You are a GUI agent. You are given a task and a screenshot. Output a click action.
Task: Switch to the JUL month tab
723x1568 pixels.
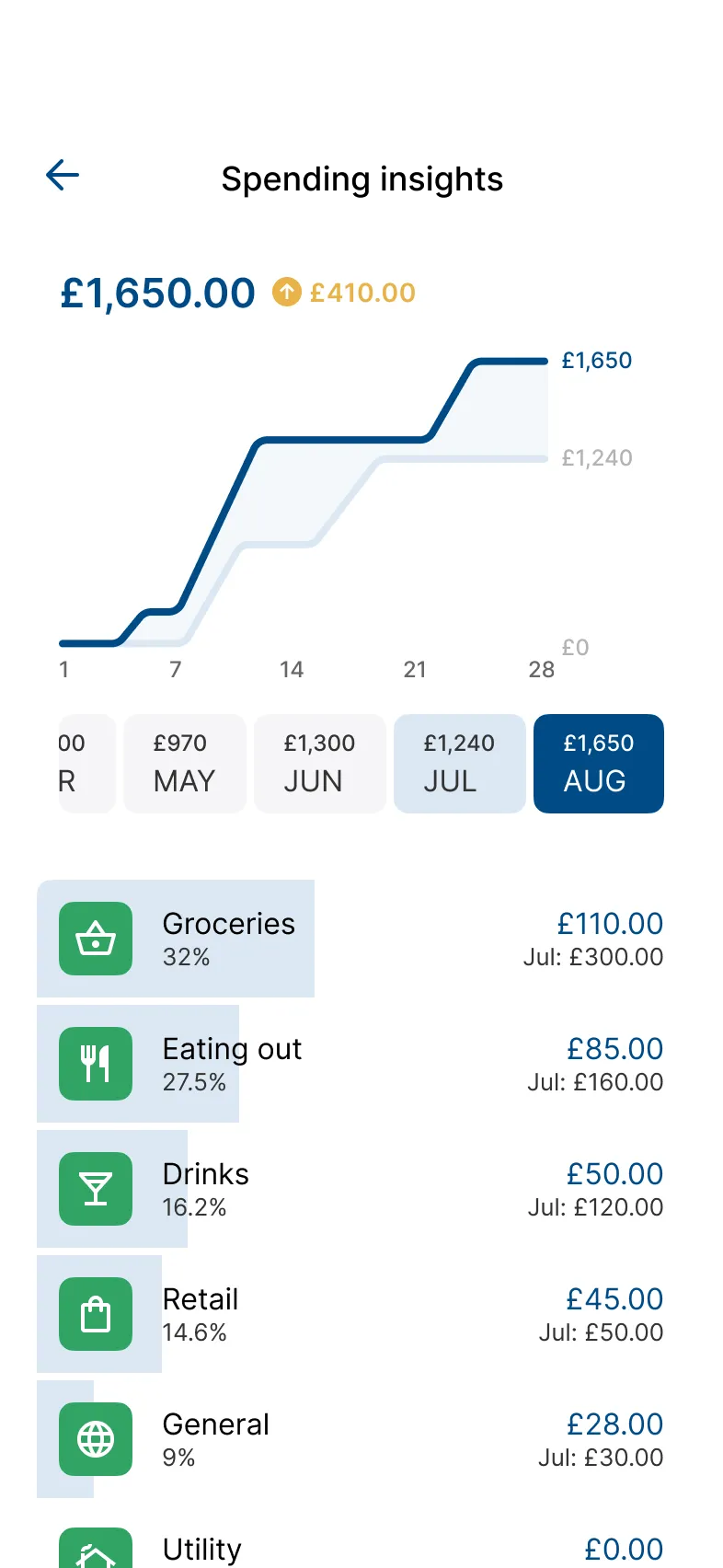tap(460, 764)
